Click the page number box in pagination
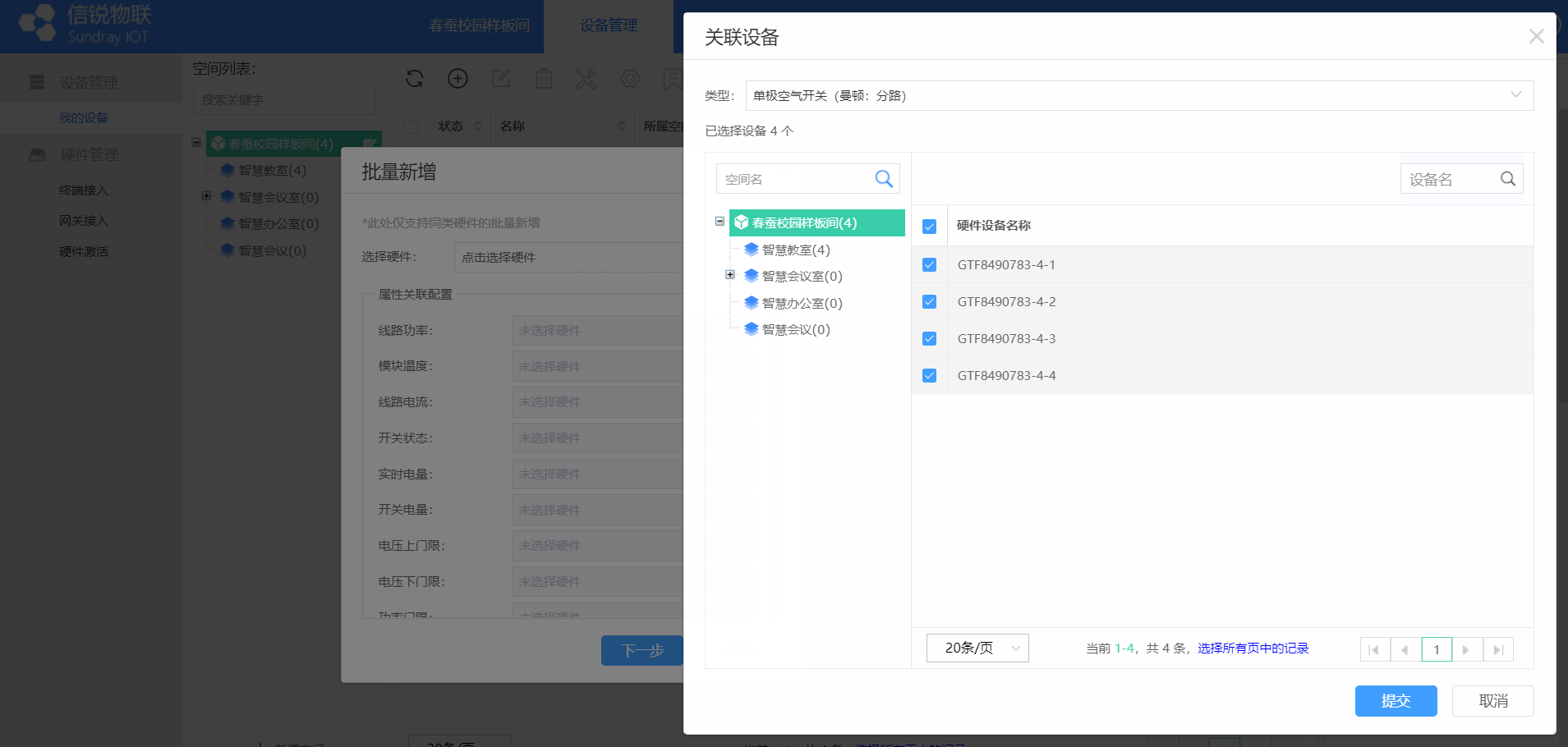The height and width of the screenshot is (747, 1568). click(1437, 649)
